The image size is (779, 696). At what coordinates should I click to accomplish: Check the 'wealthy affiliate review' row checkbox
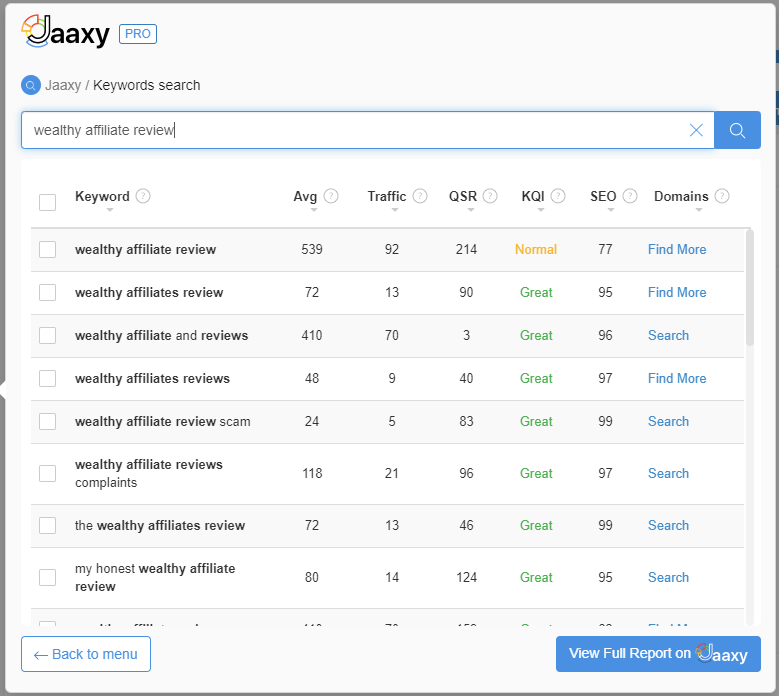(48, 249)
